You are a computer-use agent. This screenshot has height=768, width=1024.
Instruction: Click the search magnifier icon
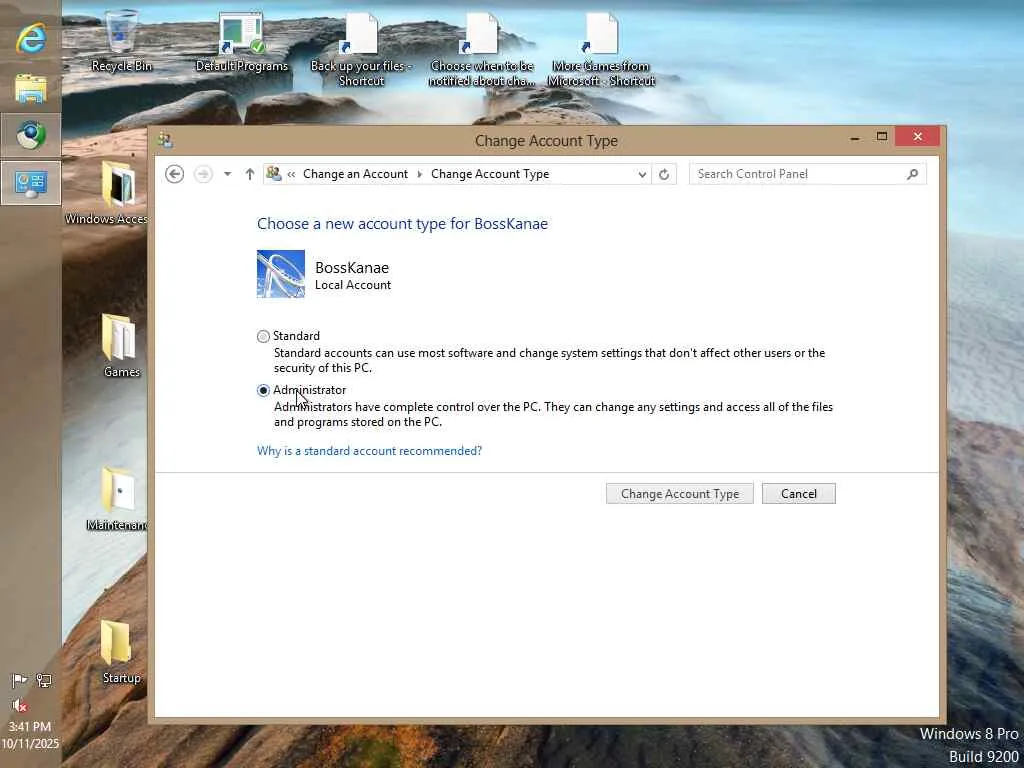tap(912, 174)
